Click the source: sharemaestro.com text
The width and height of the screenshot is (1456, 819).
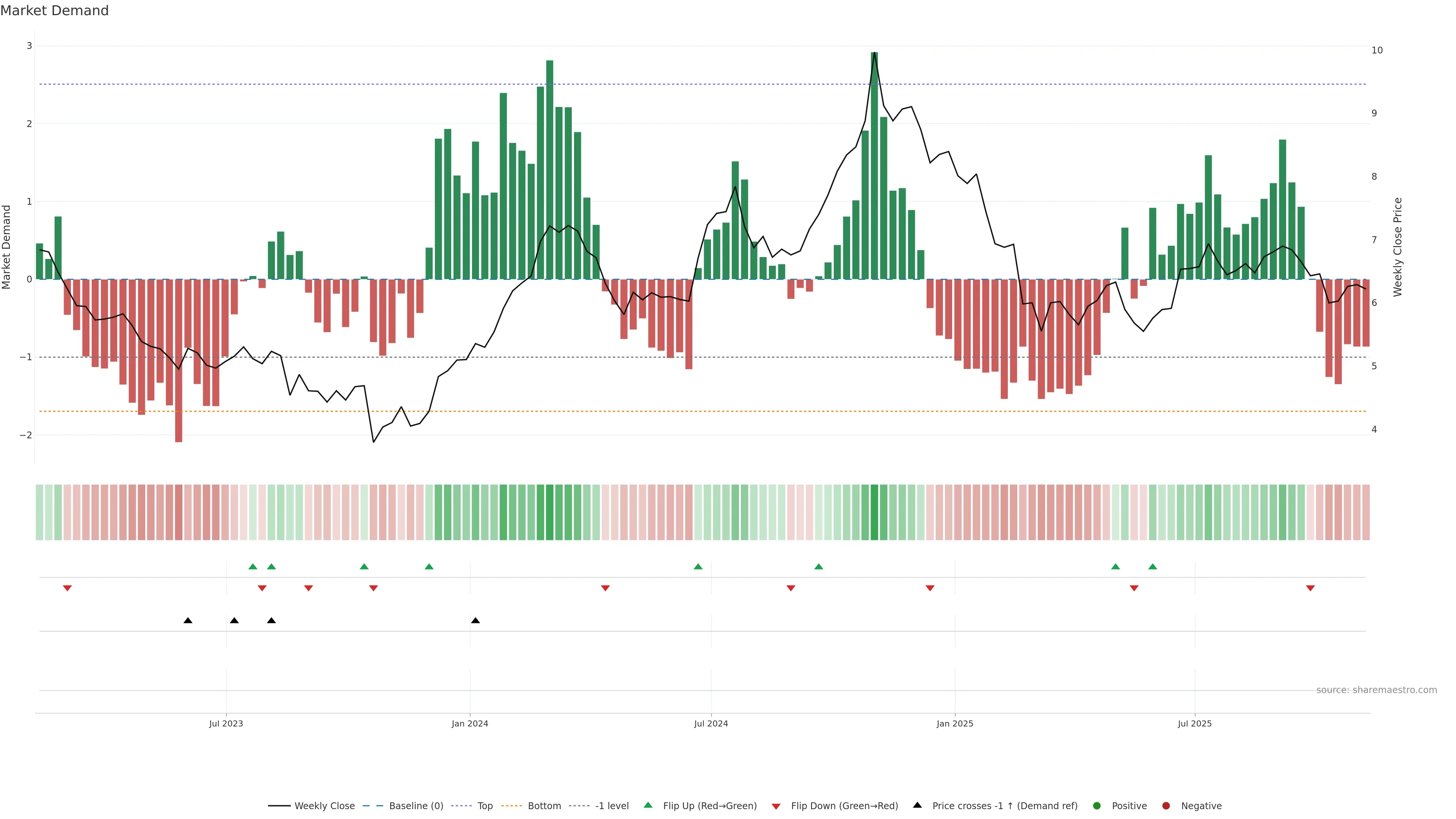(x=1376, y=690)
